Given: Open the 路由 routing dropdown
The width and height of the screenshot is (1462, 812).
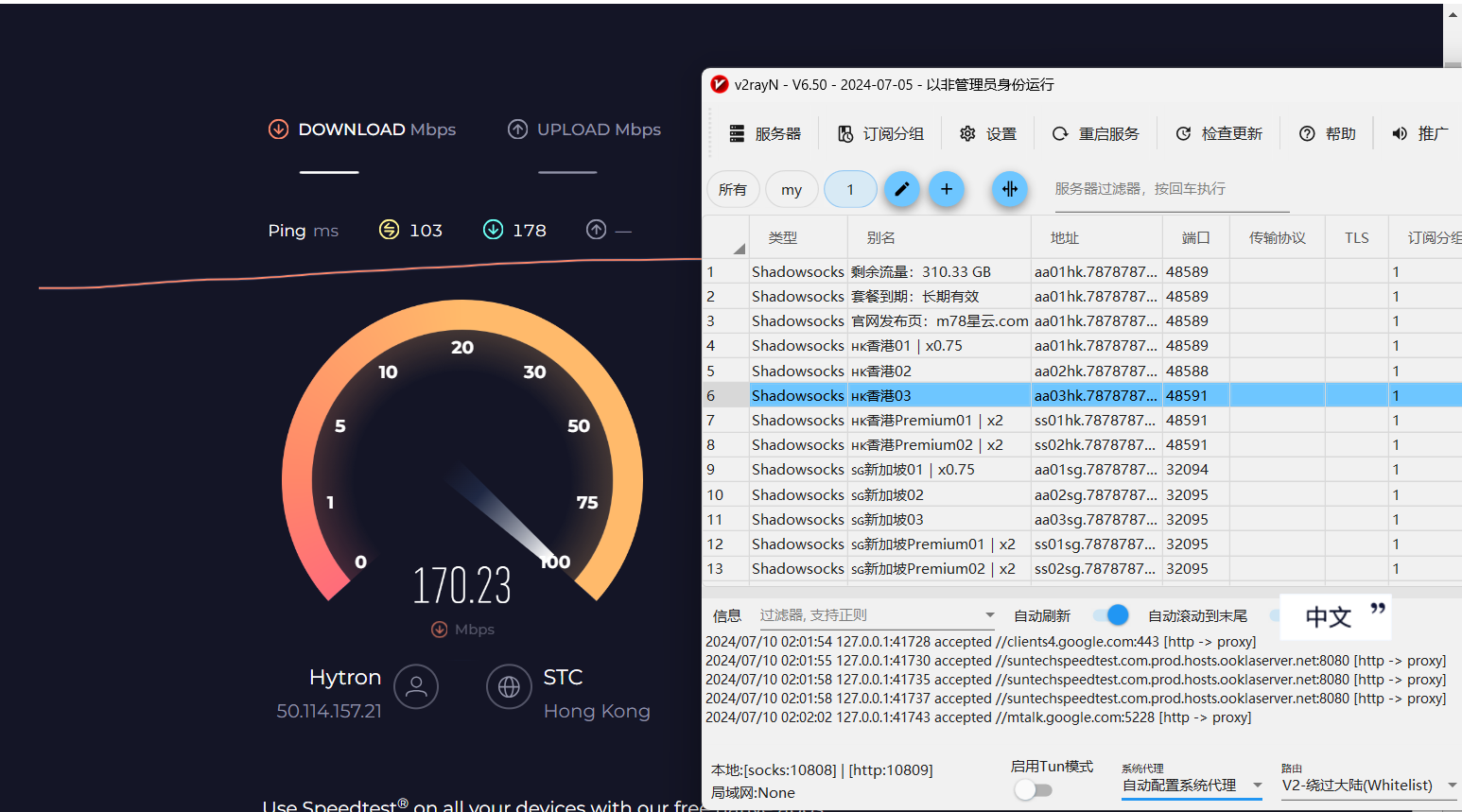Looking at the screenshot, I should click(1369, 786).
